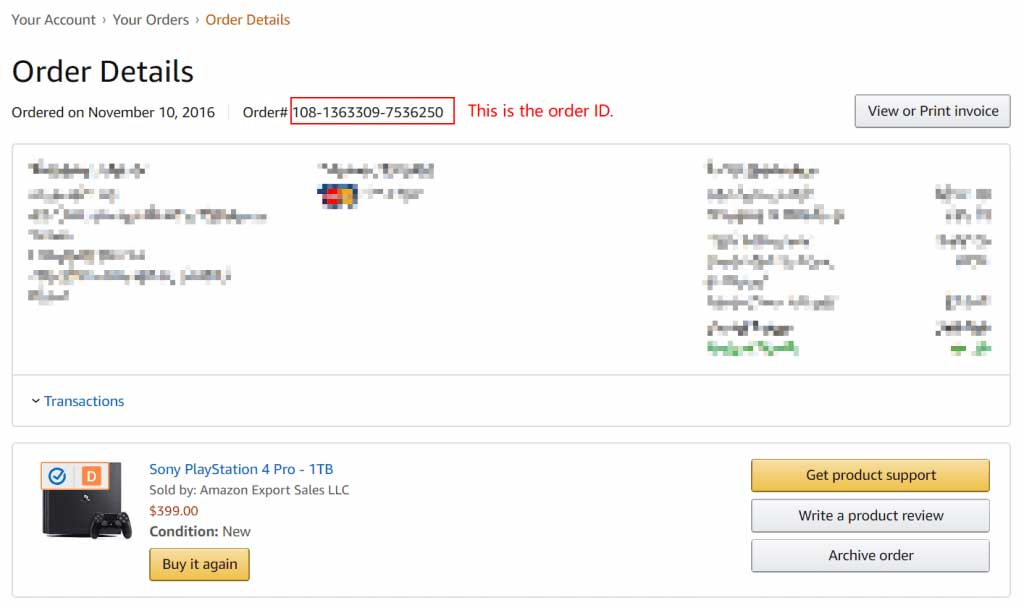Click the orange D badge on product image
This screenshot has width=1024, height=608.
(x=91, y=476)
